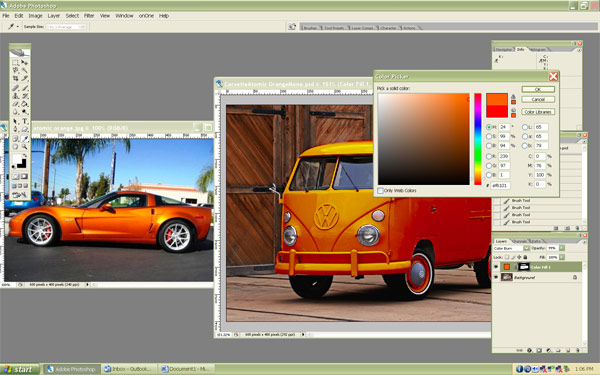Select the Crop tool
This screenshot has height=375, width=600.
(15, 78)
